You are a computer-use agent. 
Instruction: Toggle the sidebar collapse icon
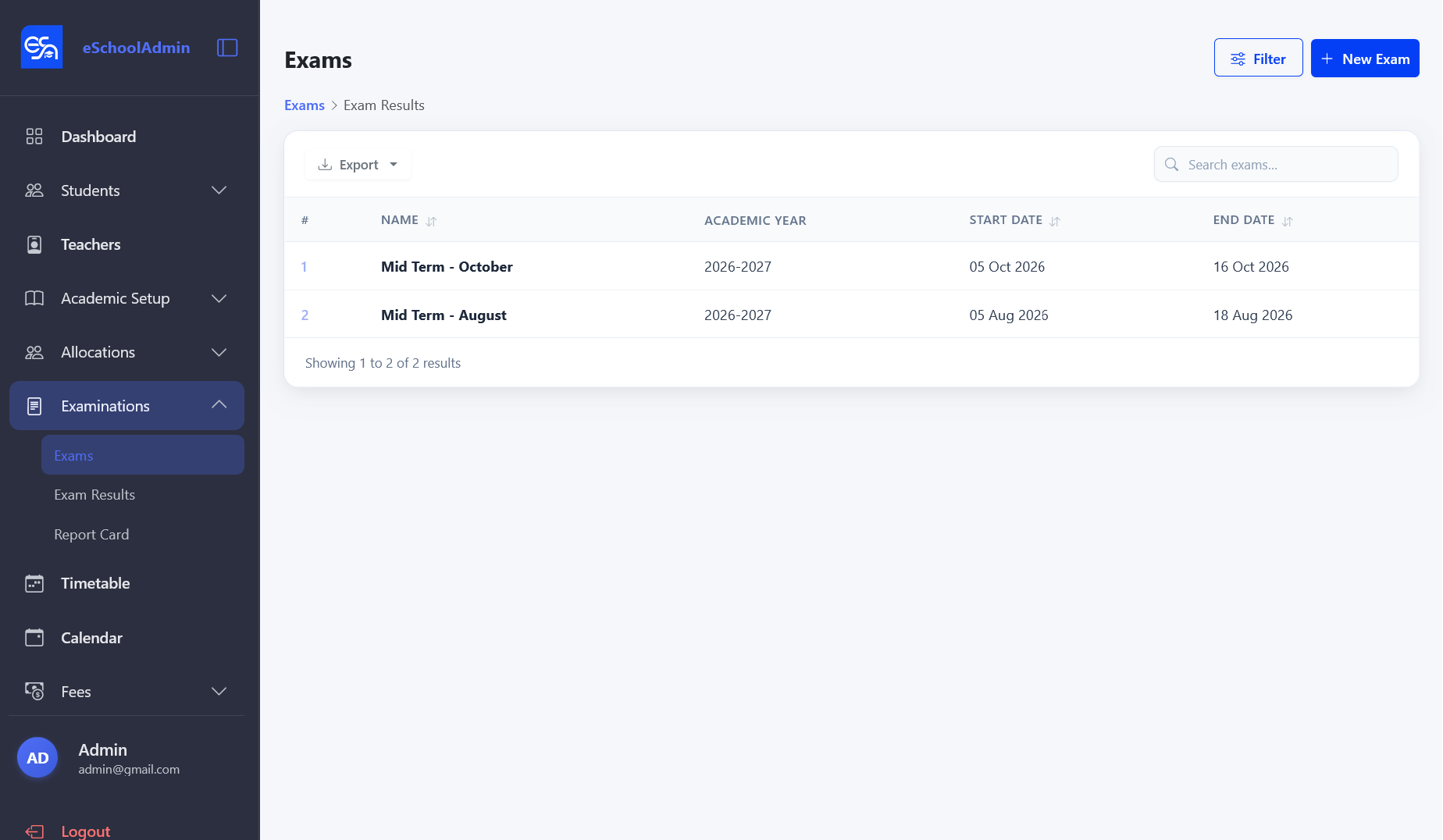(227, 48)
